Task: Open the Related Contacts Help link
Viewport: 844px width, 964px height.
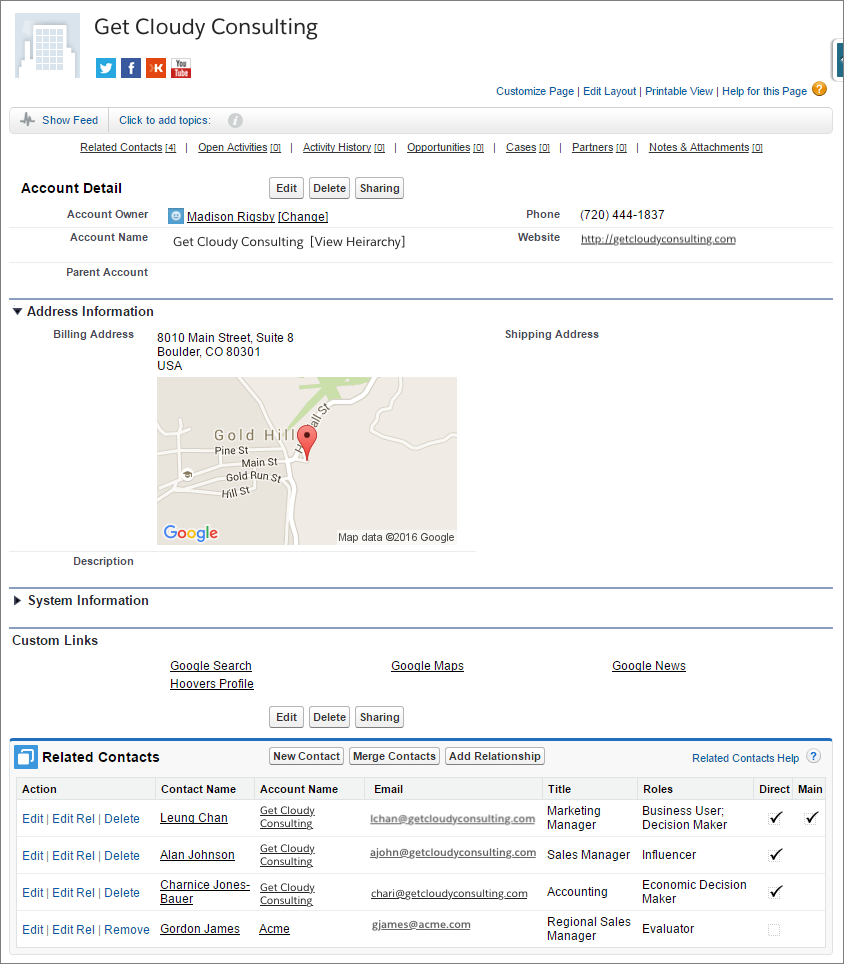Action: 746,759
